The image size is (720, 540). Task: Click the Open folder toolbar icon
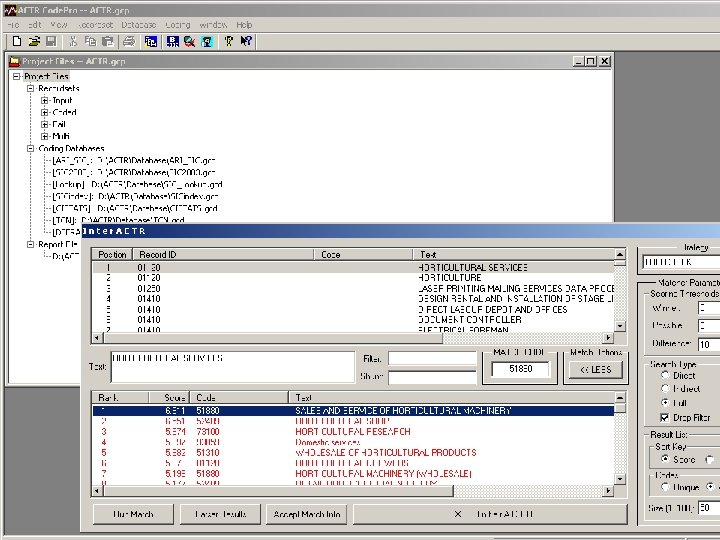coord(34,41)
